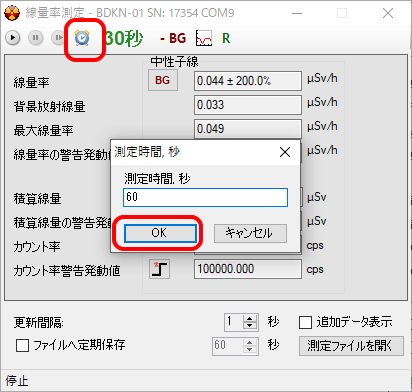Close the 測定時間 dialog with X
Screen dimensions: 412x392
click(x=285, y=152)
